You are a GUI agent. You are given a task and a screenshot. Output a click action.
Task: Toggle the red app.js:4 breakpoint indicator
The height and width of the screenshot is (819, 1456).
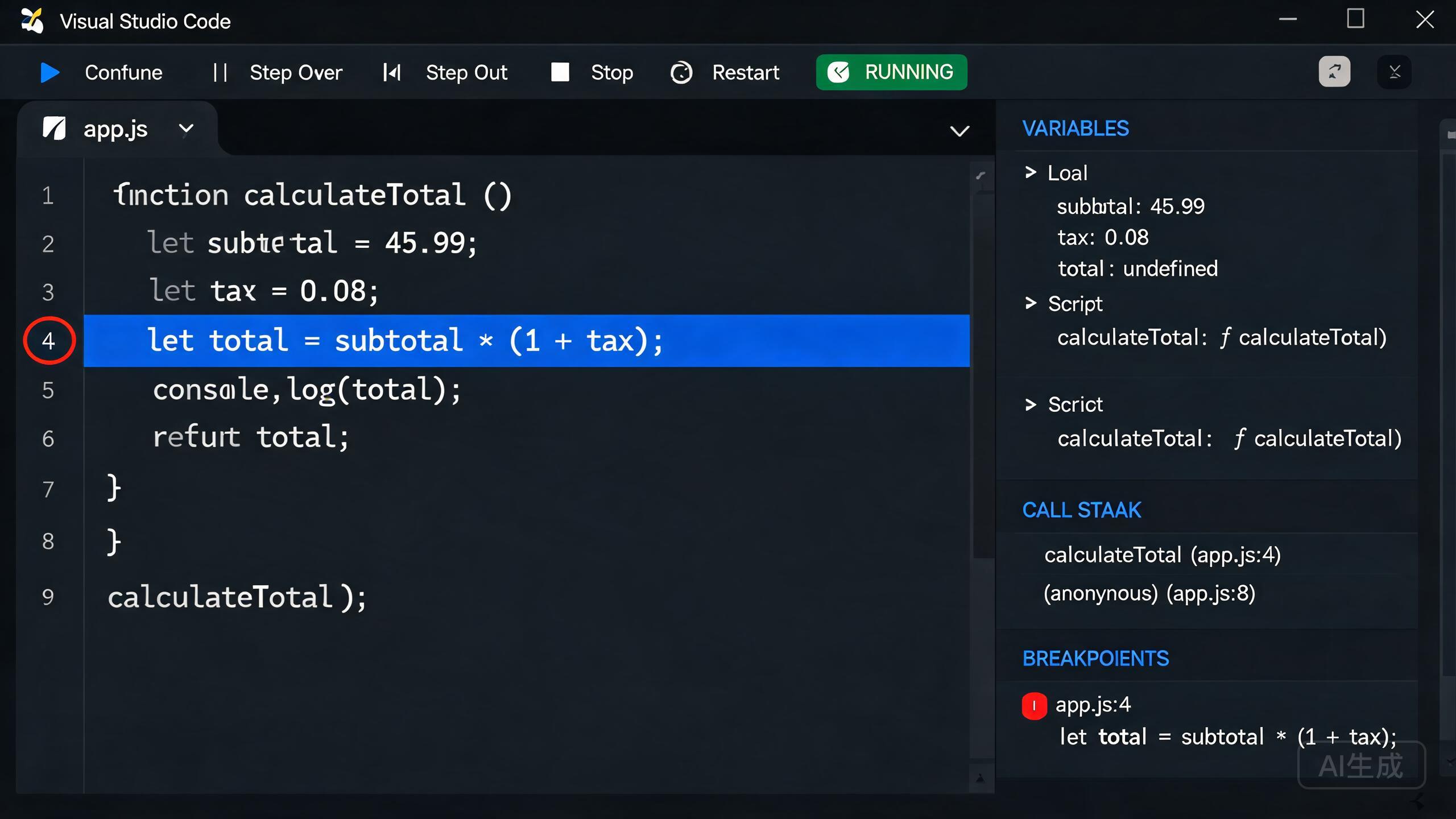pos(1034,706)
